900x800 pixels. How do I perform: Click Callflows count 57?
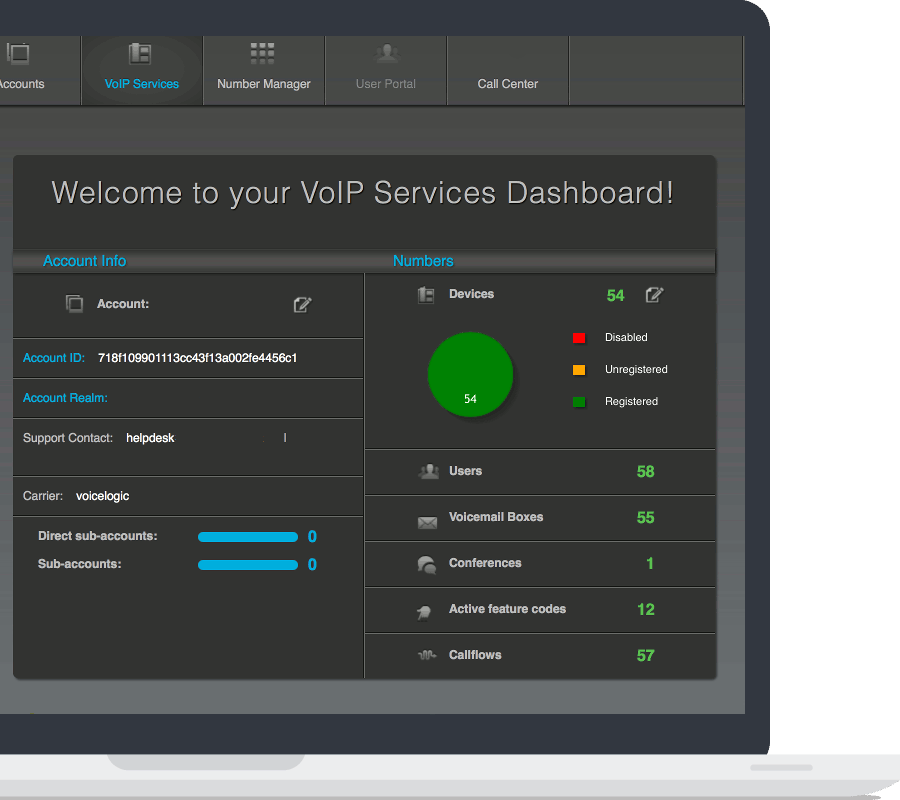pyautogui.click(x=646, y=655)
